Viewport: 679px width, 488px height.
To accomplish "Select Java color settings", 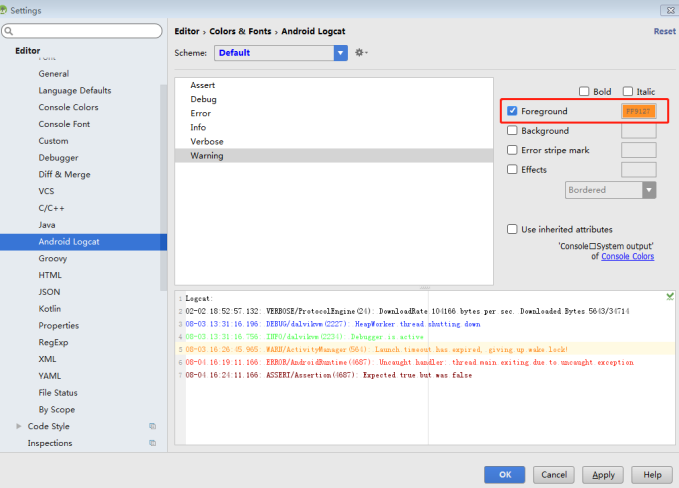I will click(47, 225).
